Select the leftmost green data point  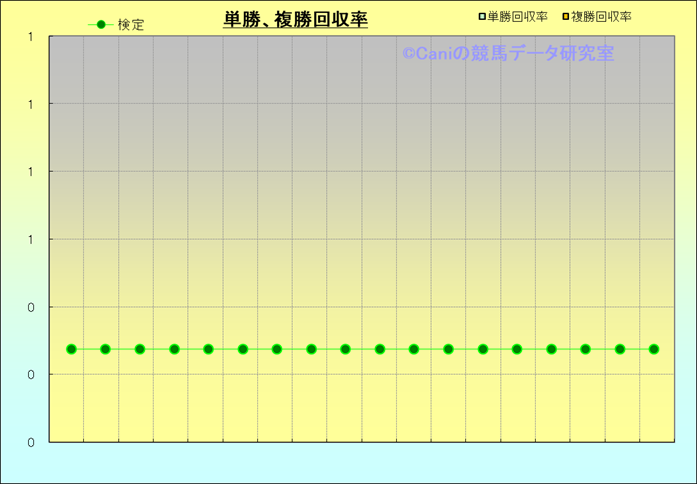71,349
